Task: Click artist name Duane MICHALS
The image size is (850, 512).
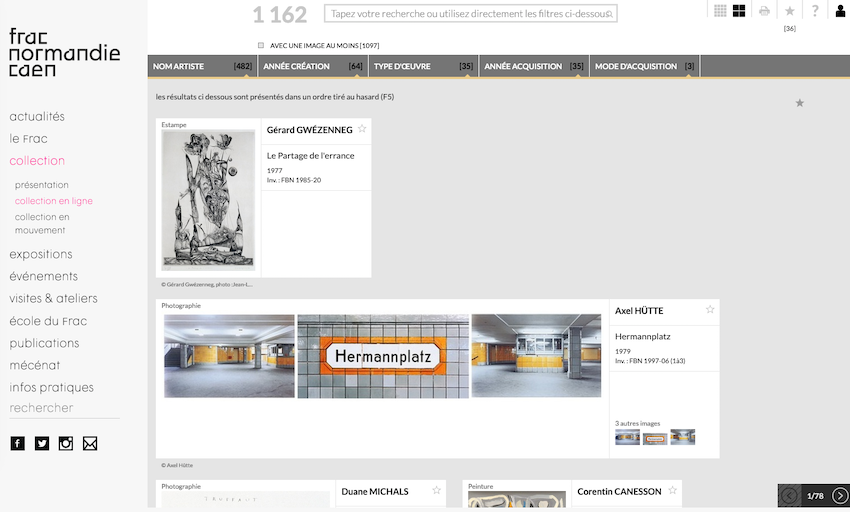Action: (x=375, y=492)
